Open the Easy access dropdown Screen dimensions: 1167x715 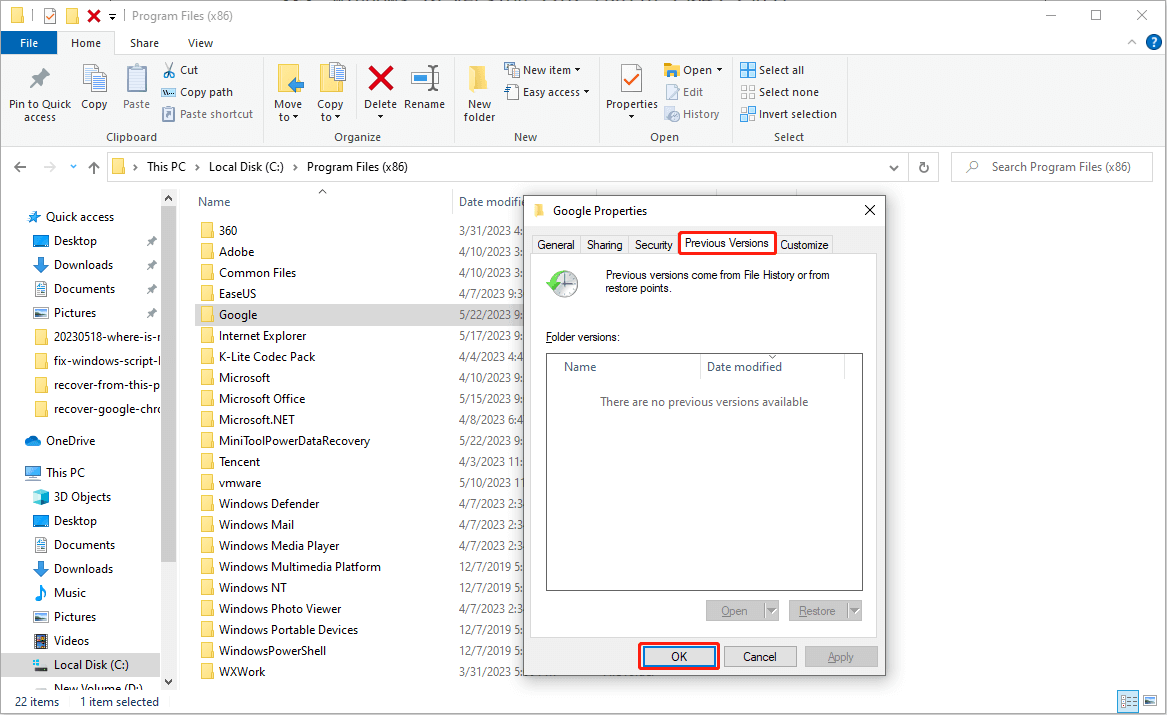click(547, 92)
